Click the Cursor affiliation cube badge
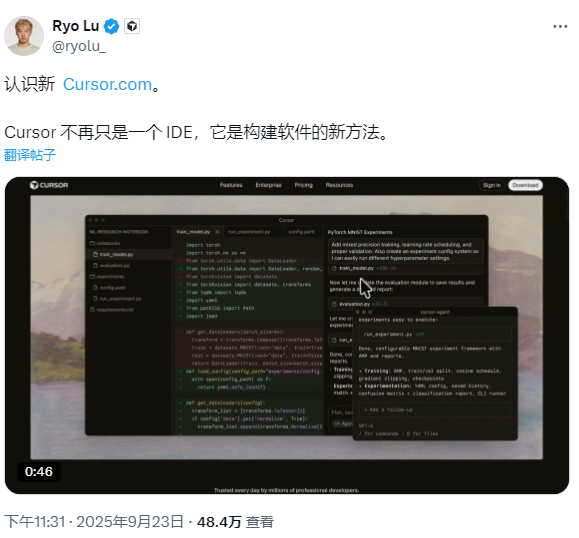The width and height of the screenshot is (579, 538). (x=132, y=26)
